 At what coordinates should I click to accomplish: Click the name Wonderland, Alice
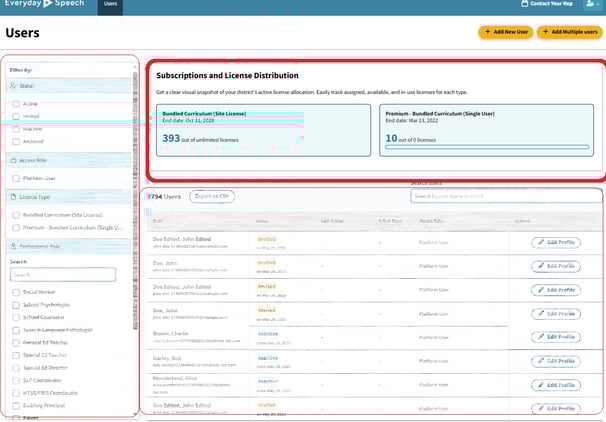(174, 378)
